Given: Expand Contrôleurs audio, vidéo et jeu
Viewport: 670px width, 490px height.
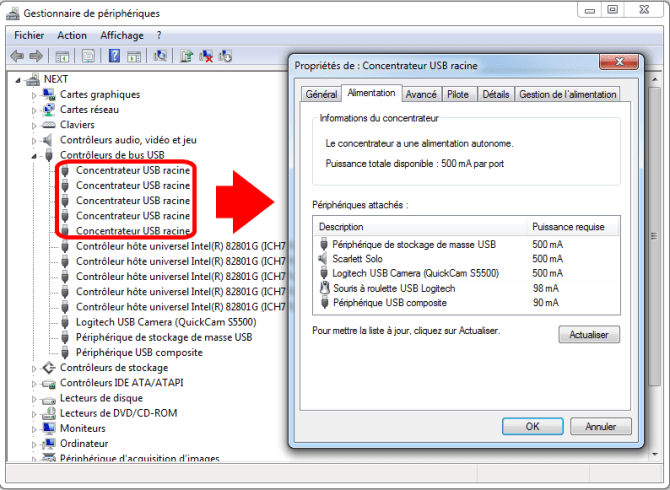Looking at the screenshot, I should point(34,141).
